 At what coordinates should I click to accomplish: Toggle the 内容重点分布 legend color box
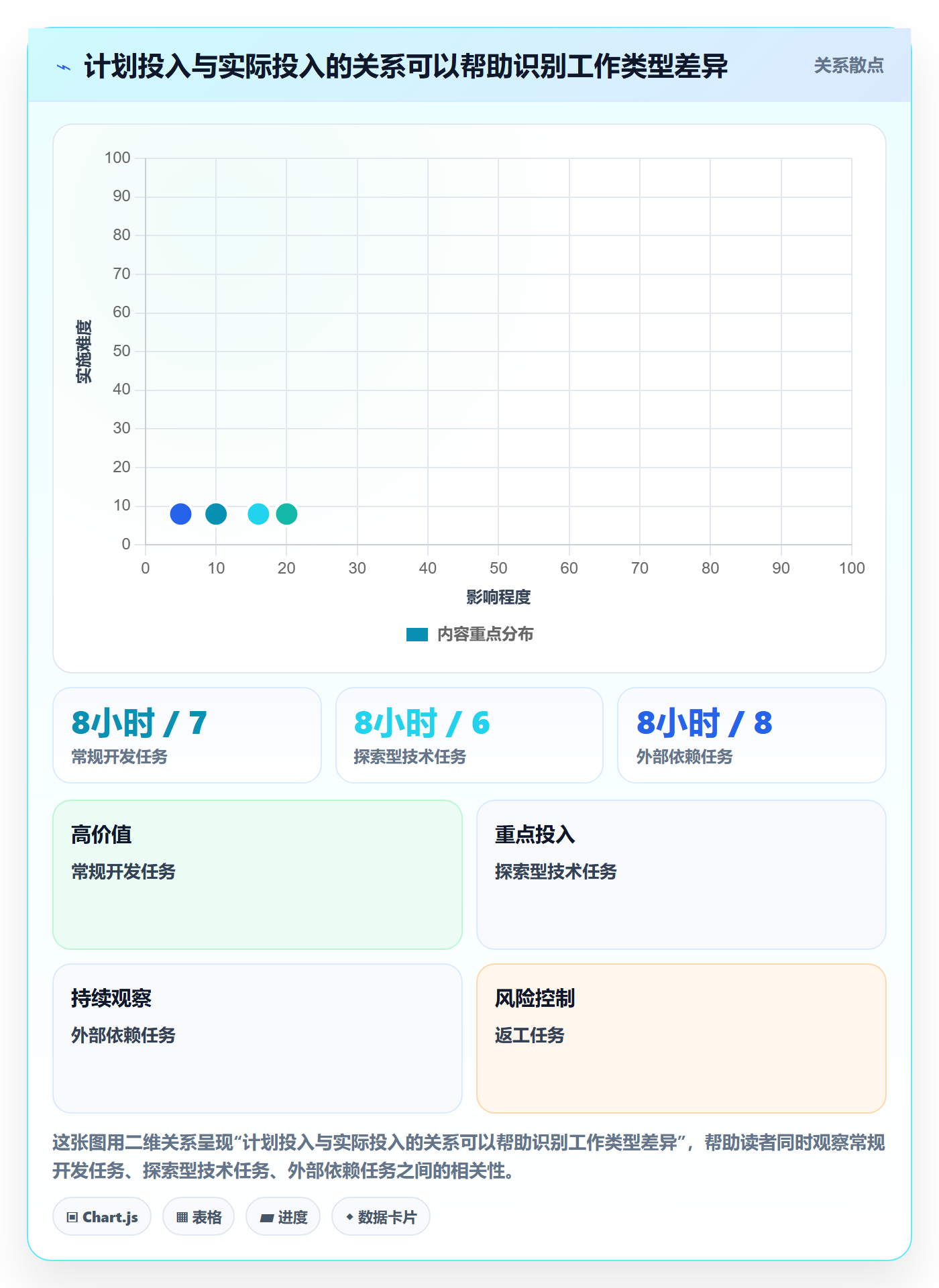[417, 635]
